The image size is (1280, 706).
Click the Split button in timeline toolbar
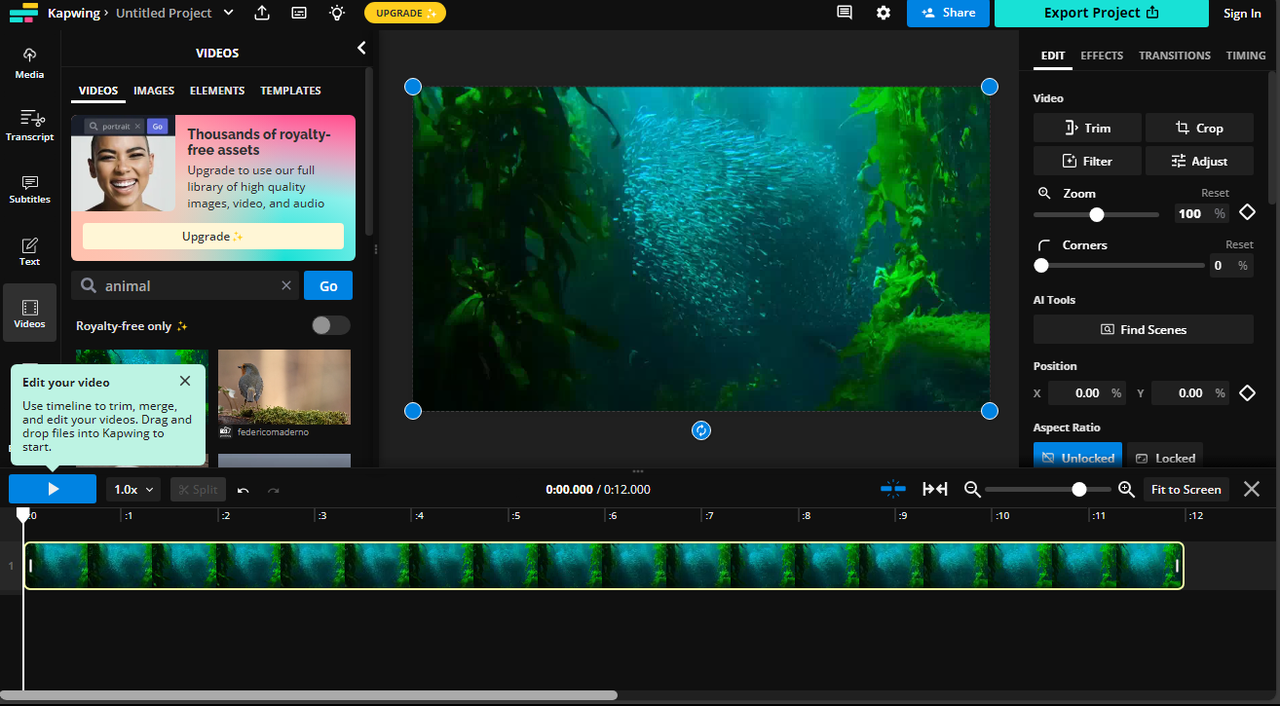(x=198, y=489)
